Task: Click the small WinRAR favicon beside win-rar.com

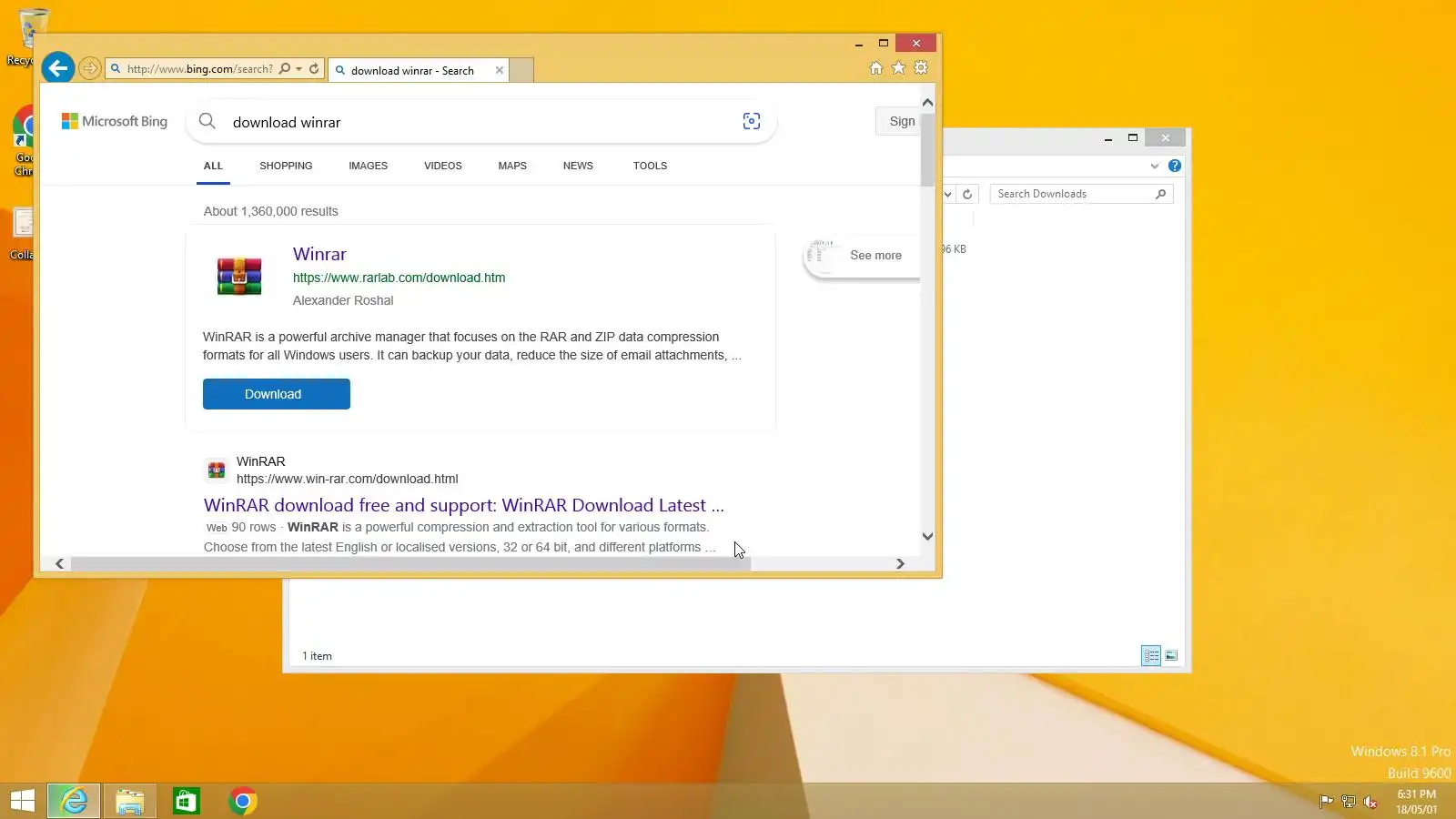Action: pos(217,470)
